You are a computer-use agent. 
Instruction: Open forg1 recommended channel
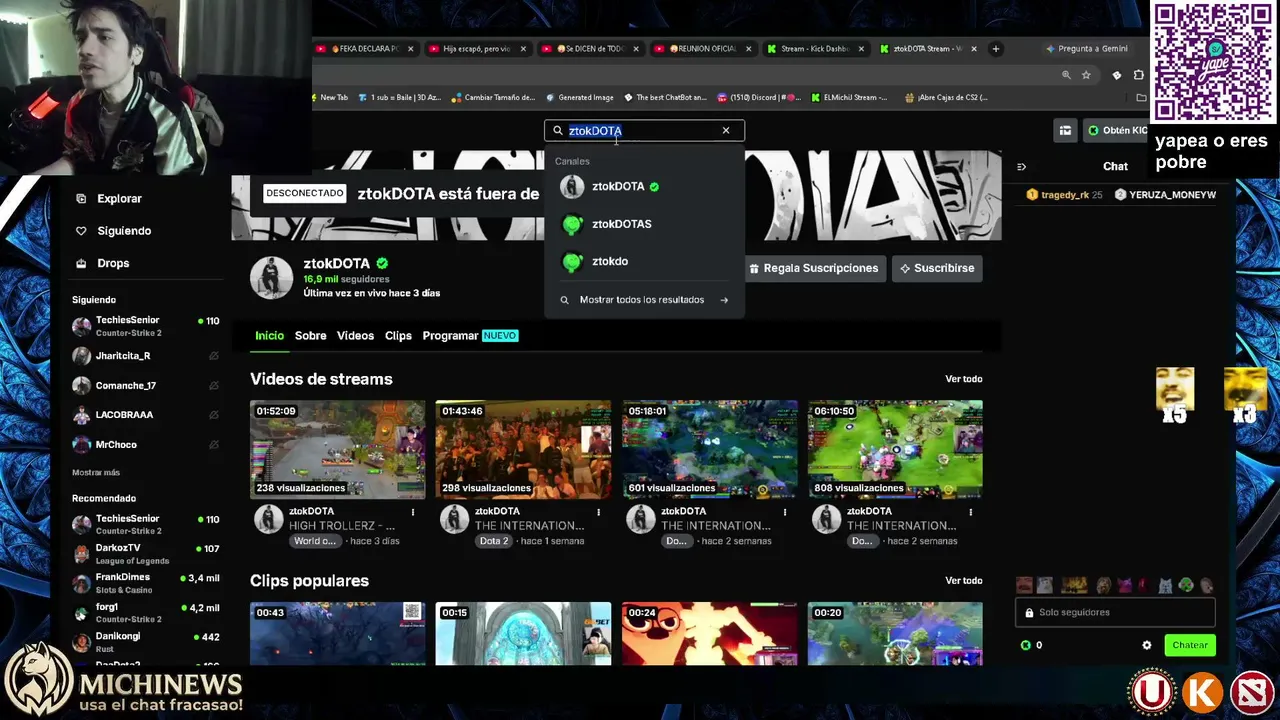click(x=146, y=612)
